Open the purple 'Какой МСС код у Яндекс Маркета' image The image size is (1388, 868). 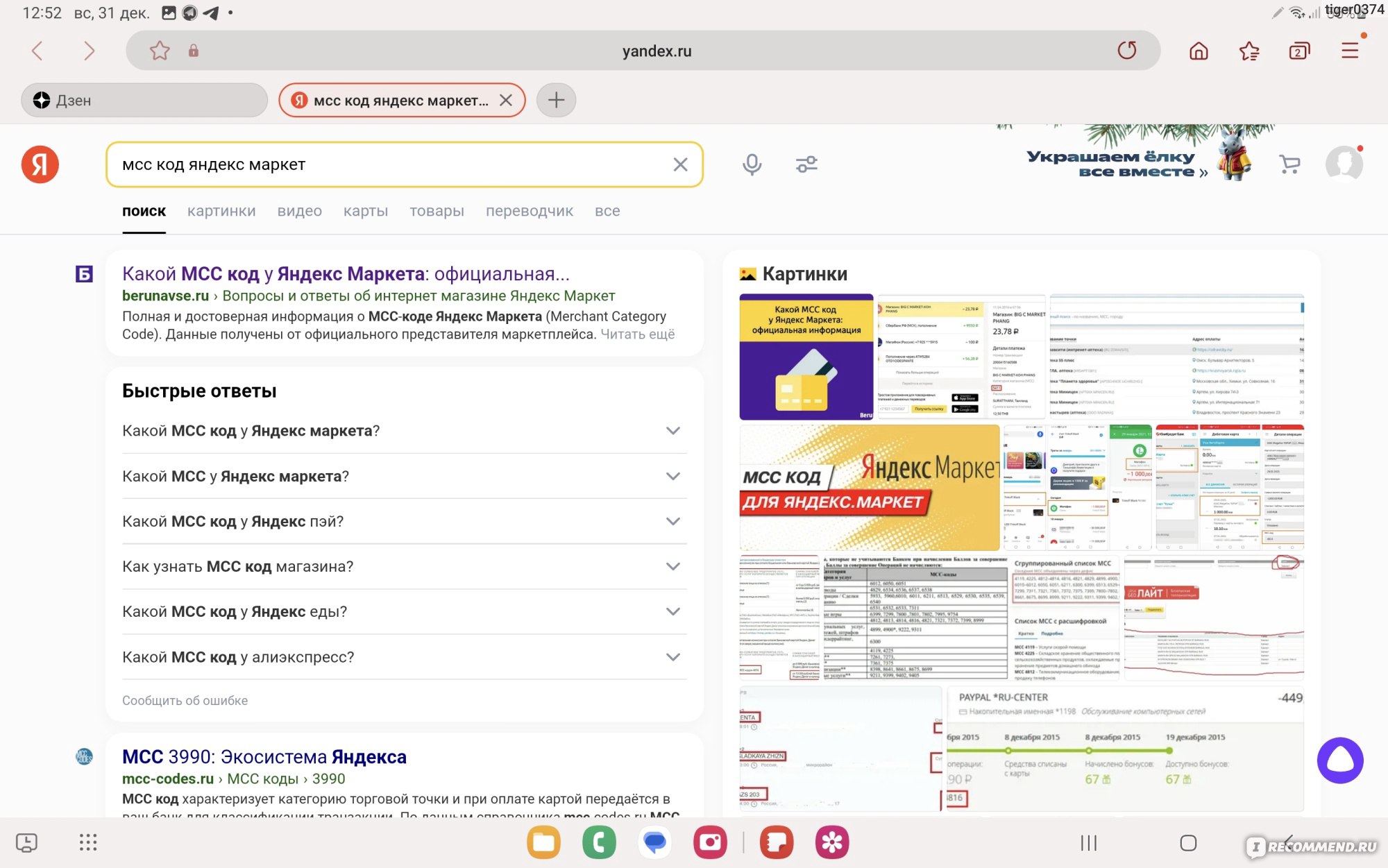pos(806,357)
